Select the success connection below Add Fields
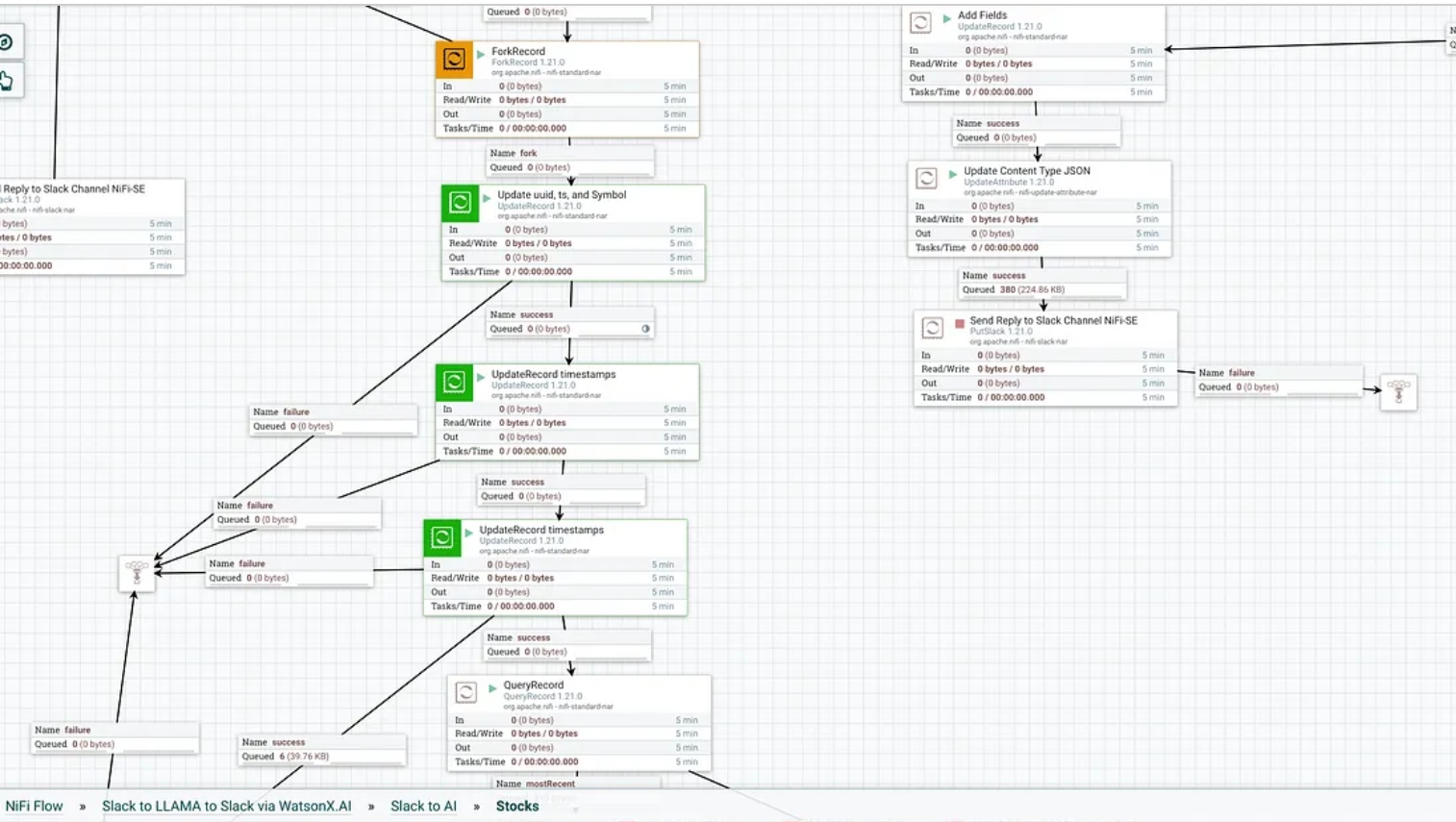 tap(1037, 131)
